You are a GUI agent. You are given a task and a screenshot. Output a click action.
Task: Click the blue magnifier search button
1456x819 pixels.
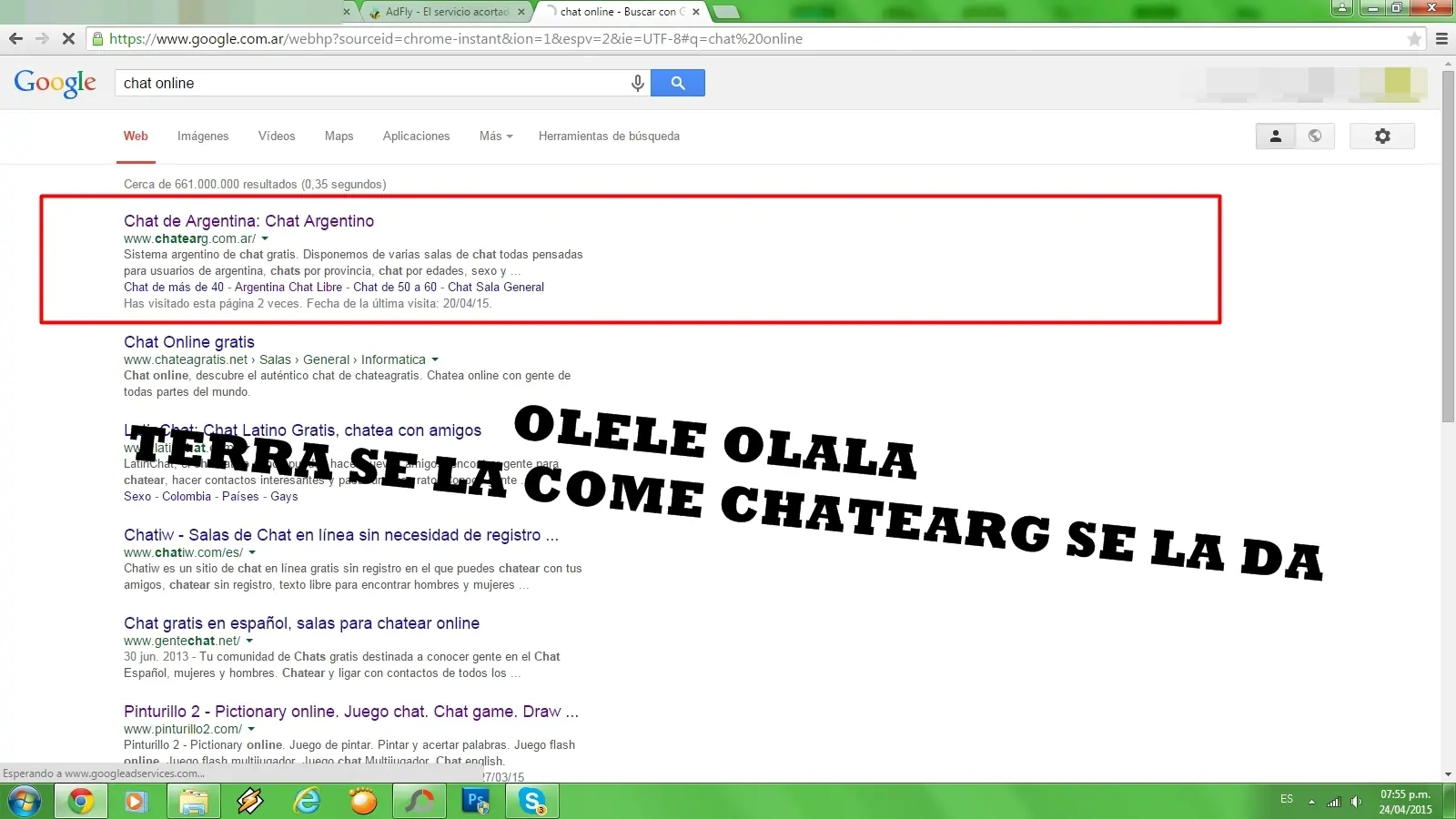pos(678,83)
